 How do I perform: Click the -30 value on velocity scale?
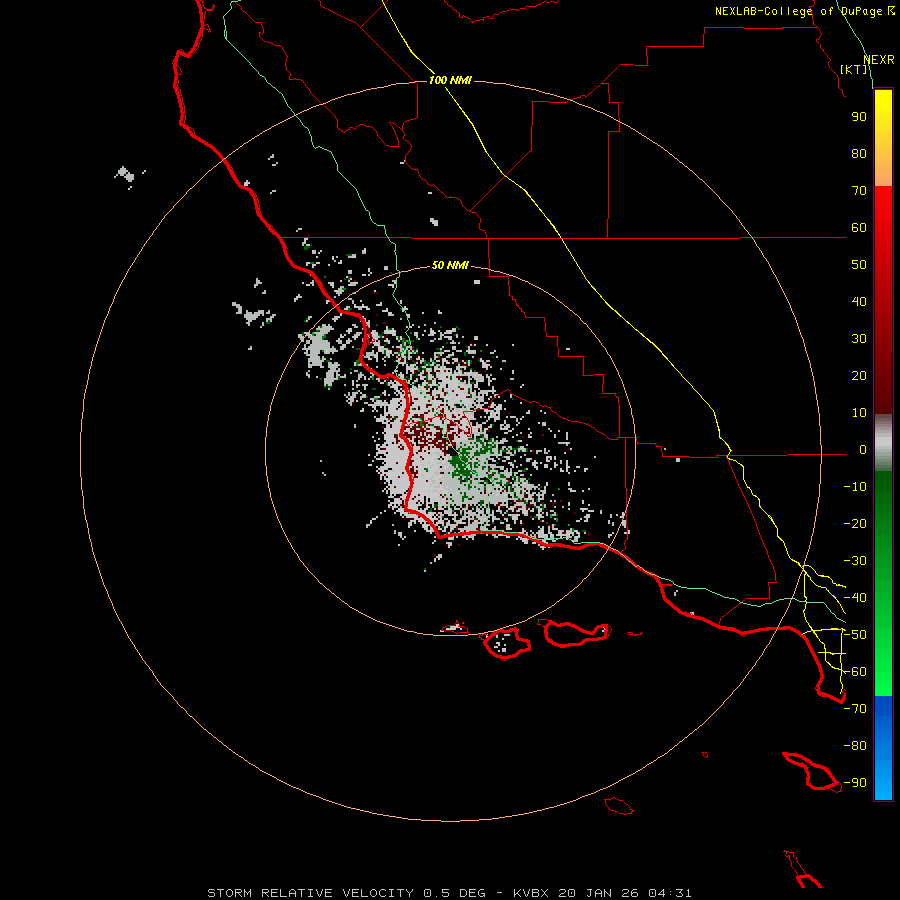855,561
